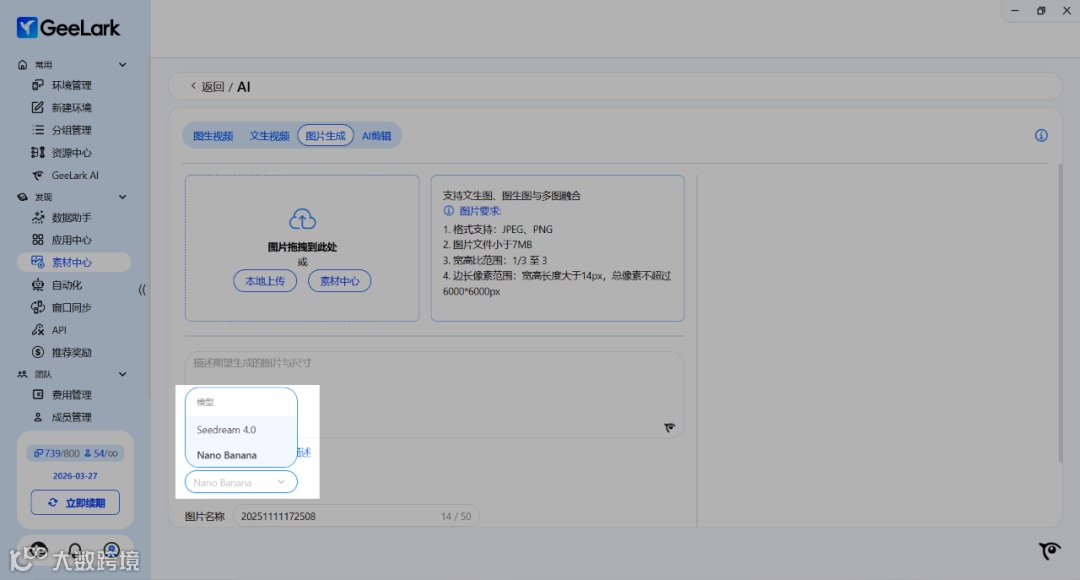Go back via 返回 link
This screenshot has width=1080, height=580.
[207, 86]
